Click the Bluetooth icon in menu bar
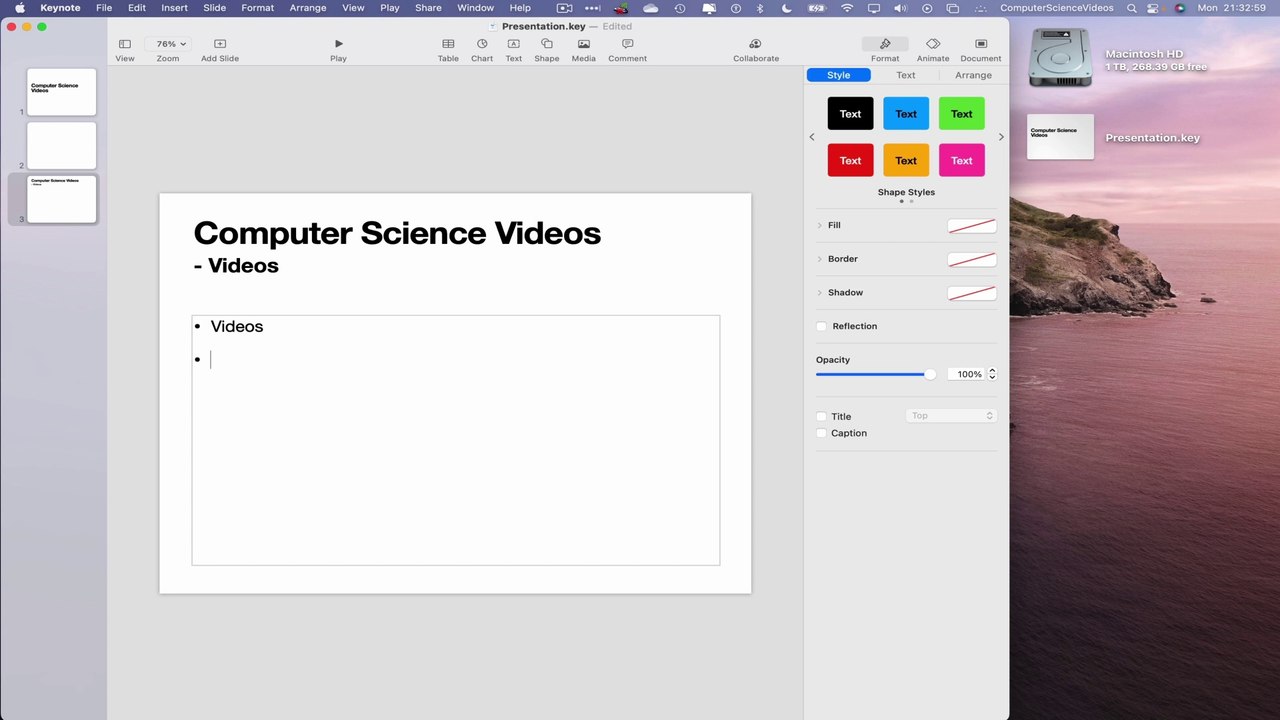The image size is (1280, 720). tap(759, 8)
